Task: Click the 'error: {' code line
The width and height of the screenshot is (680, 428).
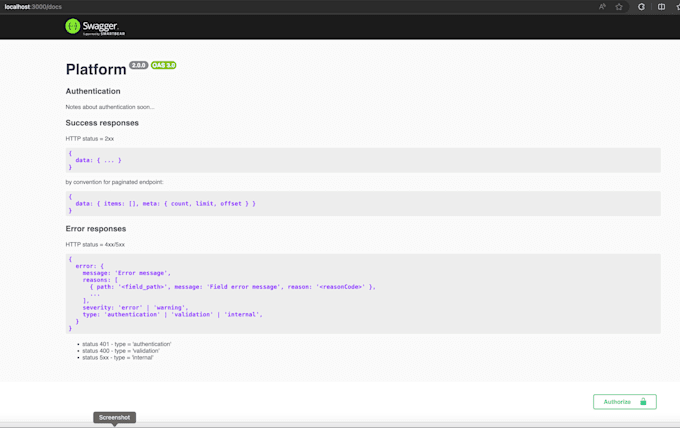Action: pos(89,266)
